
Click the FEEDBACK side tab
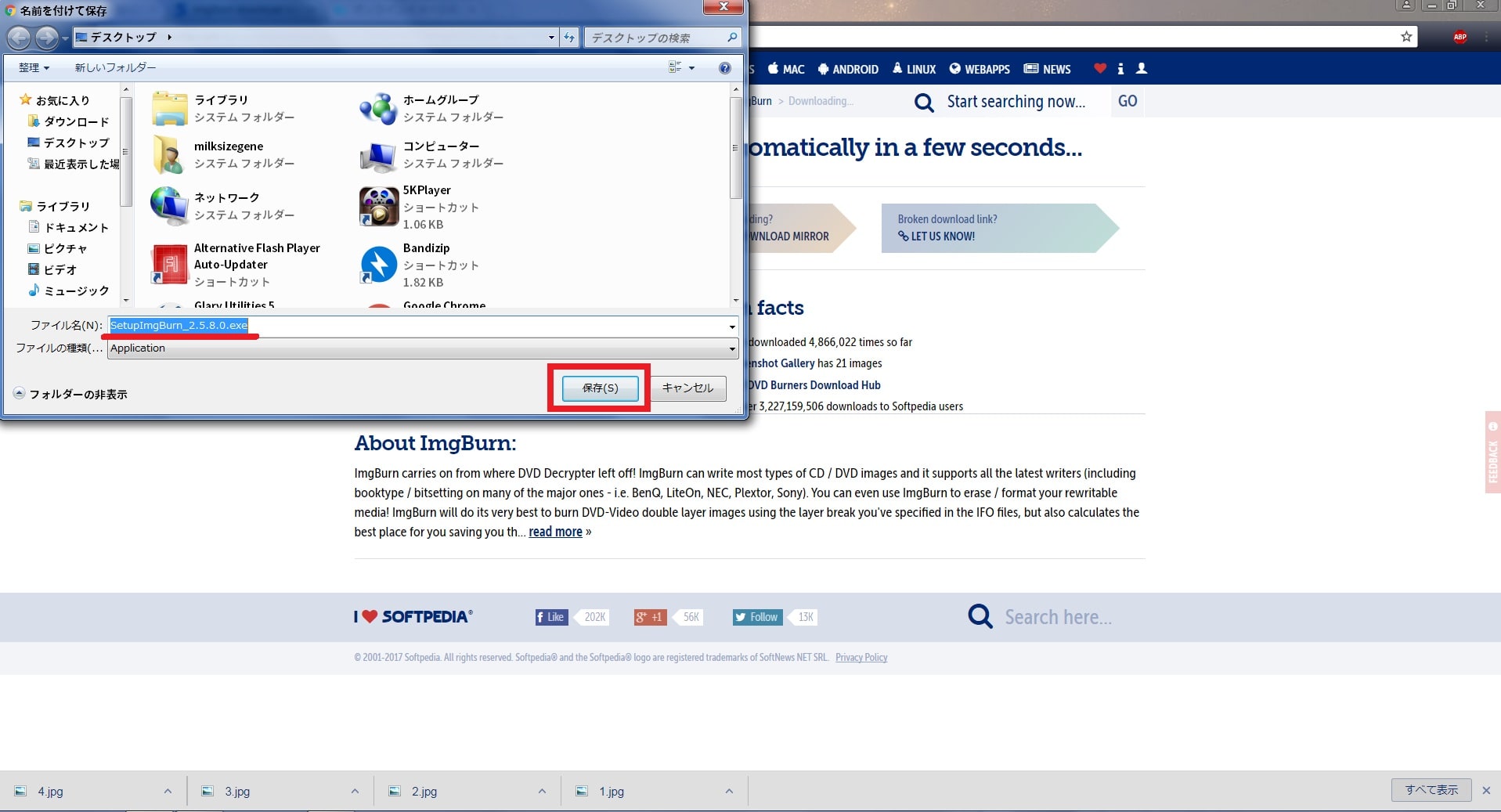[x=1492, y=452]
